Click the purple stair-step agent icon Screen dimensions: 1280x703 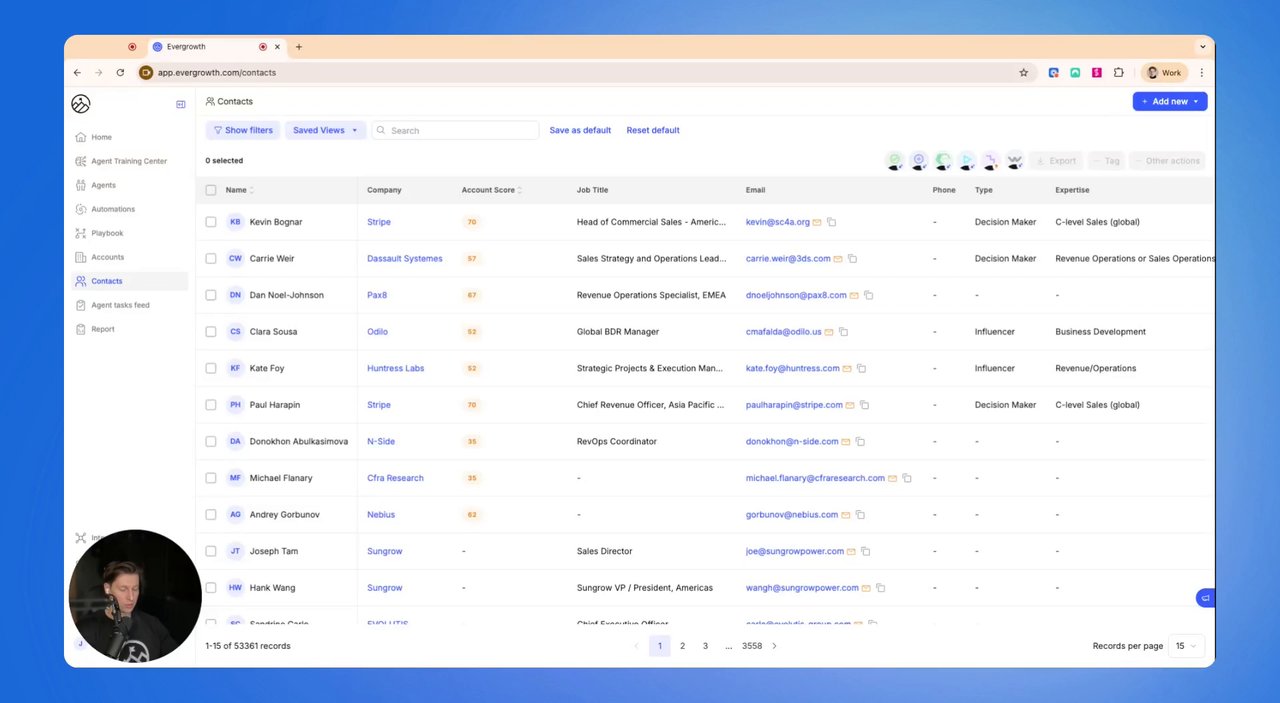point(990,160)
